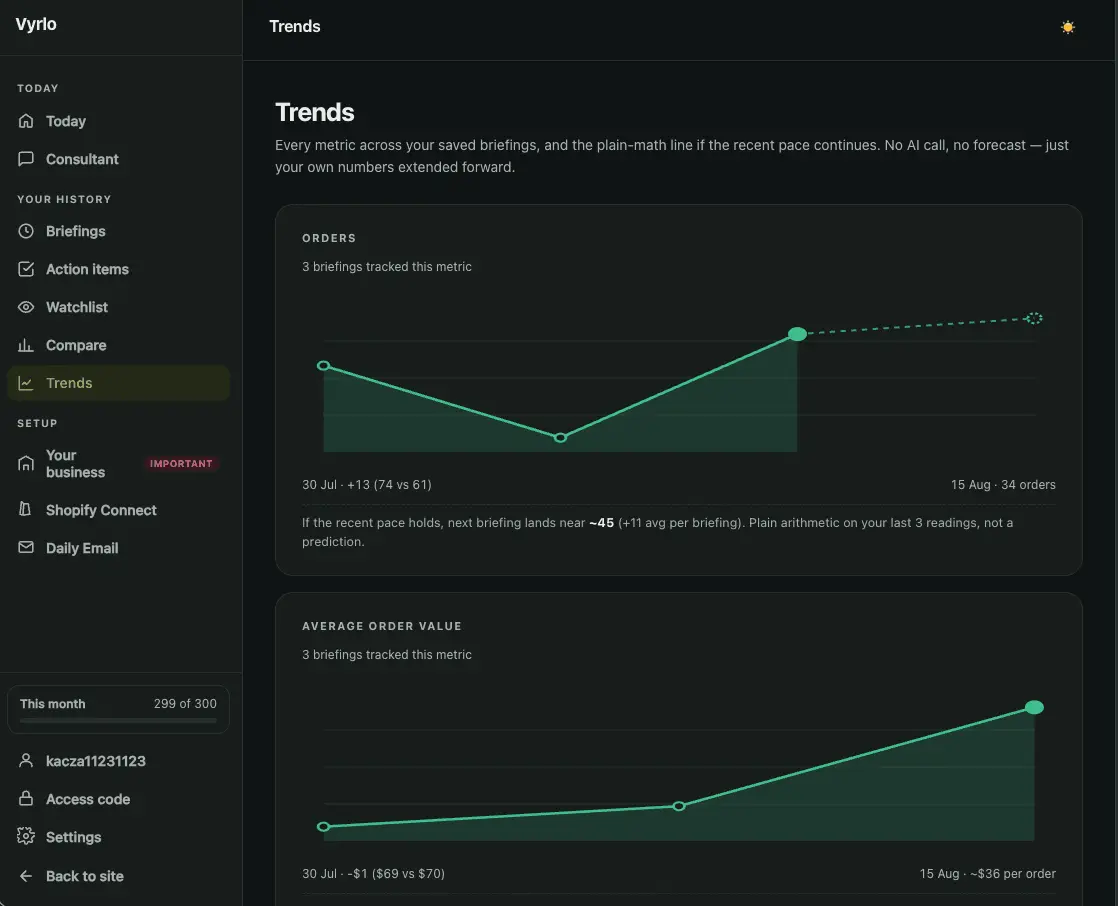Screen dimensions: 1118x906
Task: Click the Back to site arrow icon
Action: pos(26,876)
